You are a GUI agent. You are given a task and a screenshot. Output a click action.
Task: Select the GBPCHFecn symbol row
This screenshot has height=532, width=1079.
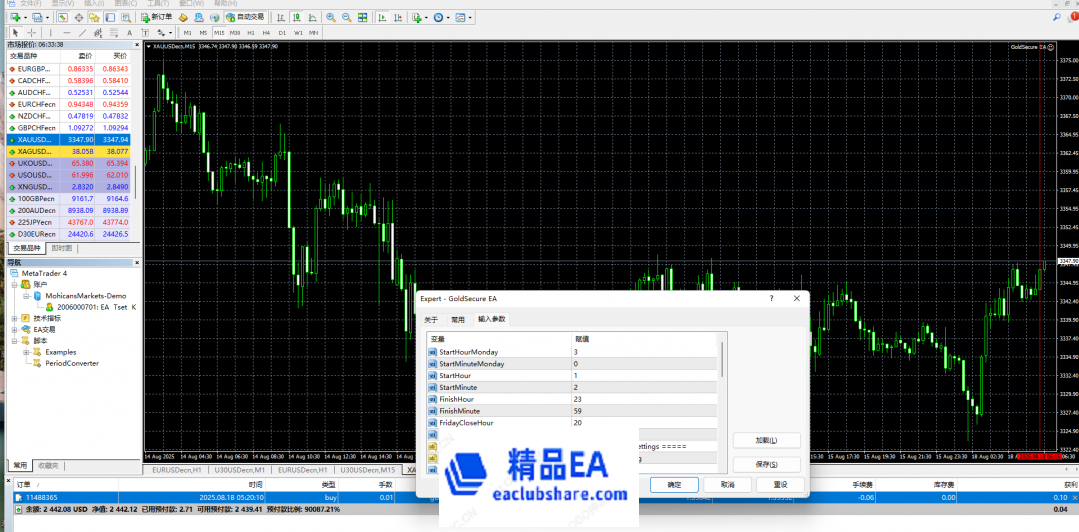click(x=68, y=127)
